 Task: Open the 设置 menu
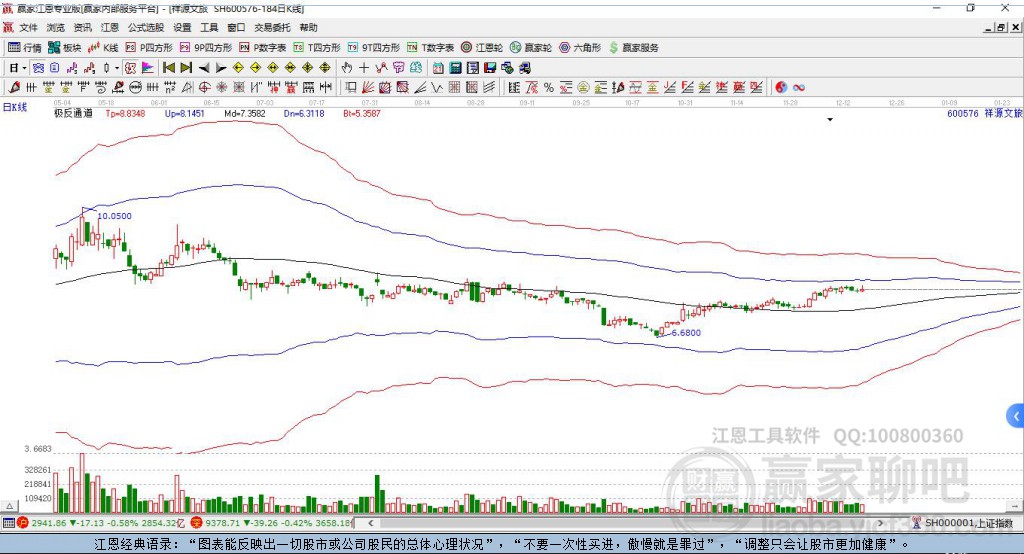tap(182, 27)
